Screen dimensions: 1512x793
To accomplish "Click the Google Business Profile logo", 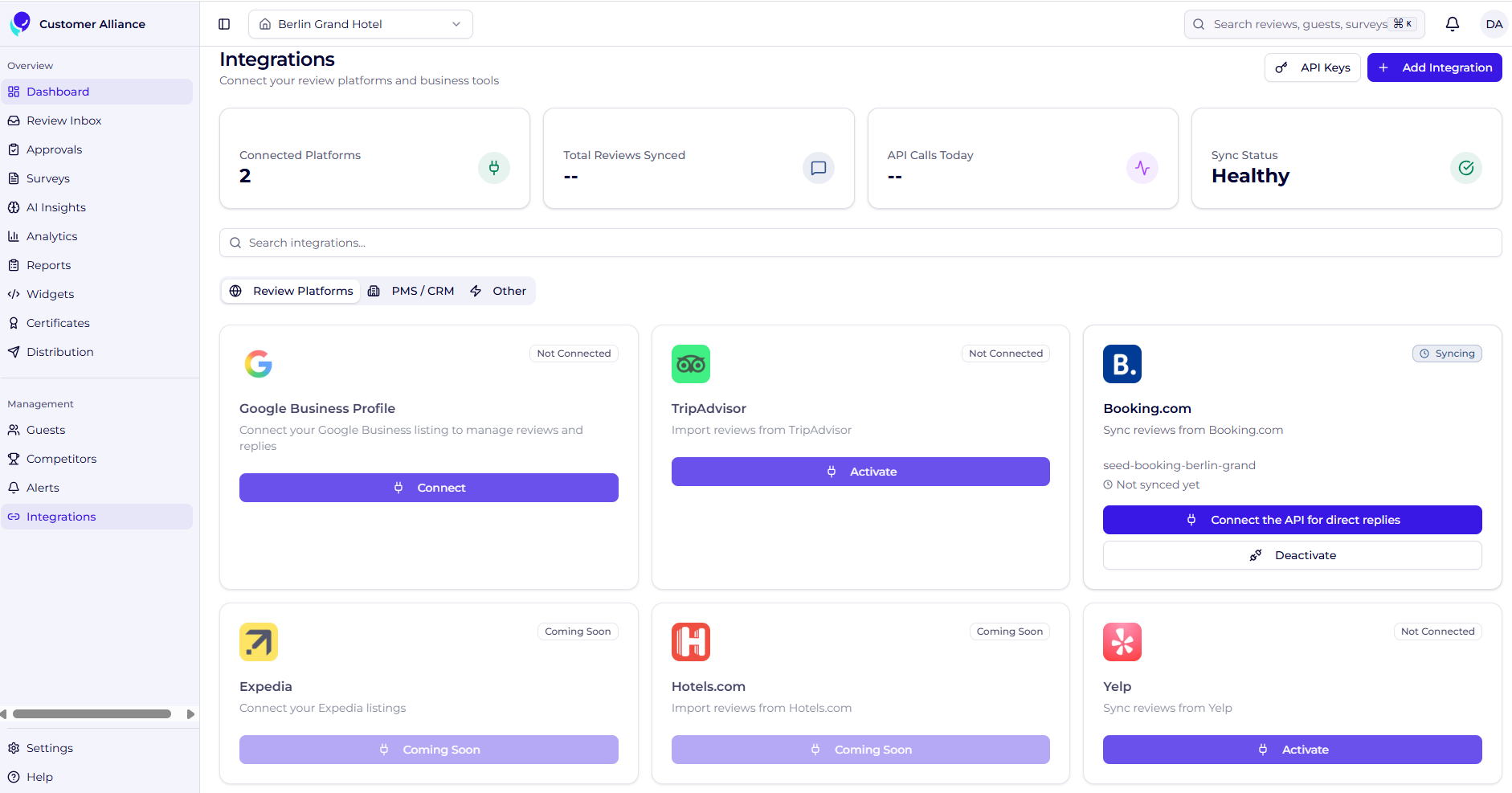I will [x=259, y=364].
